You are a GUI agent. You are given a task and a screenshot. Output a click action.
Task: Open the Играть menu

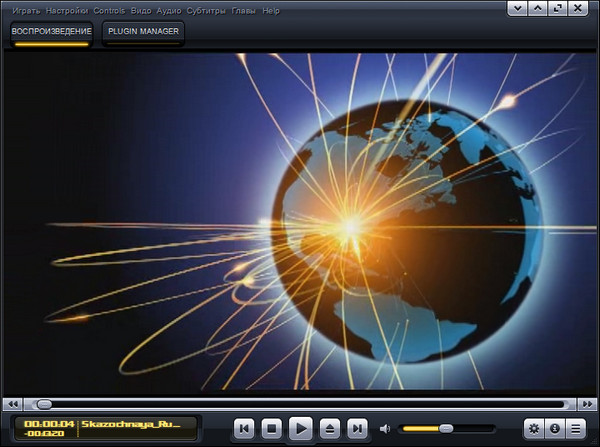(x=26, y=10)
